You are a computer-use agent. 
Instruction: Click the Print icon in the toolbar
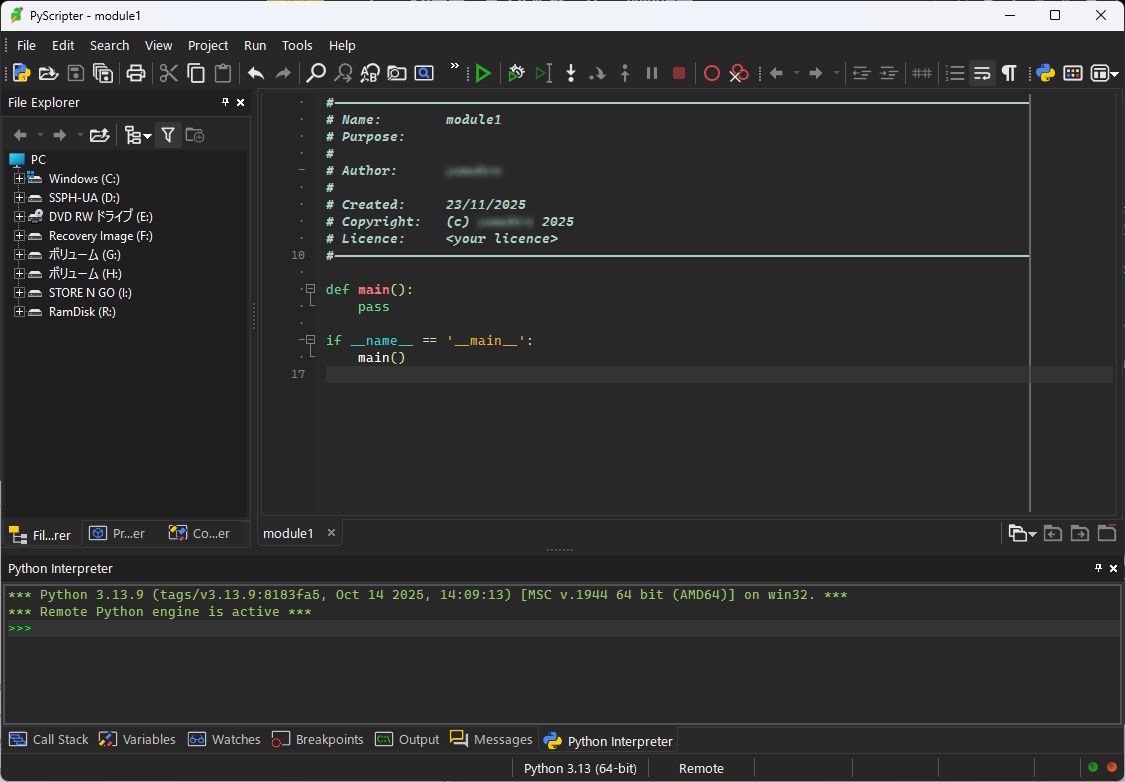point(136,73)
